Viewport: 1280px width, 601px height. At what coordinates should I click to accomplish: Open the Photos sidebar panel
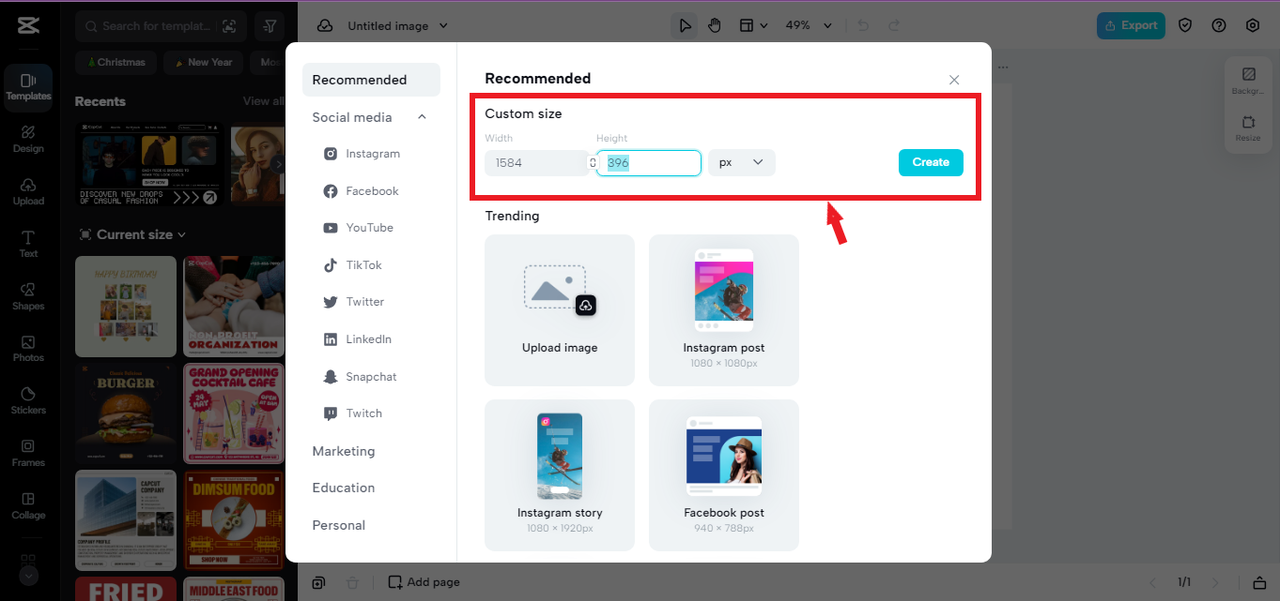point(28,348)
